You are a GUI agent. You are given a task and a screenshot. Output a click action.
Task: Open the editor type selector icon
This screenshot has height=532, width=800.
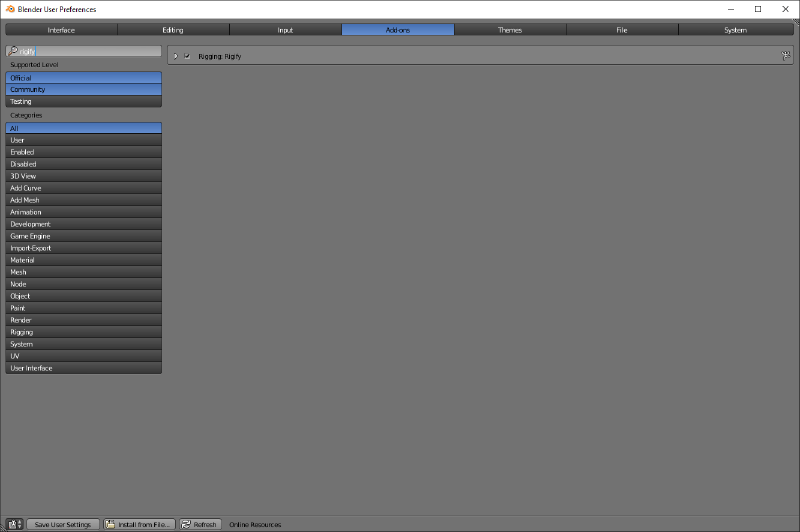13,524
